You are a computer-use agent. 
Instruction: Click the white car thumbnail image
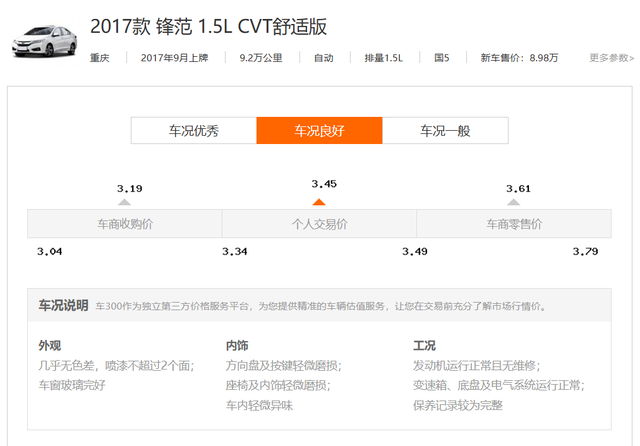[44, 41]
